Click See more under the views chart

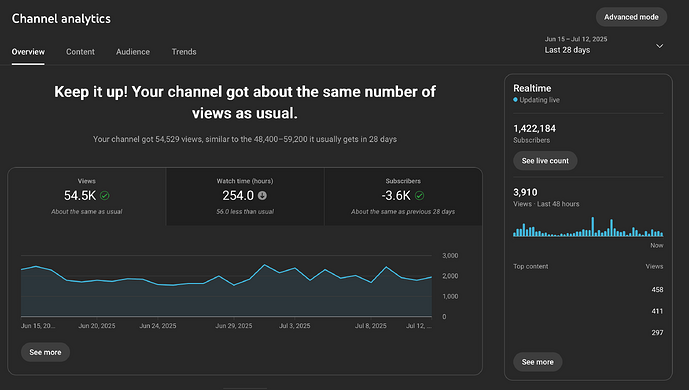click(45, 352)
